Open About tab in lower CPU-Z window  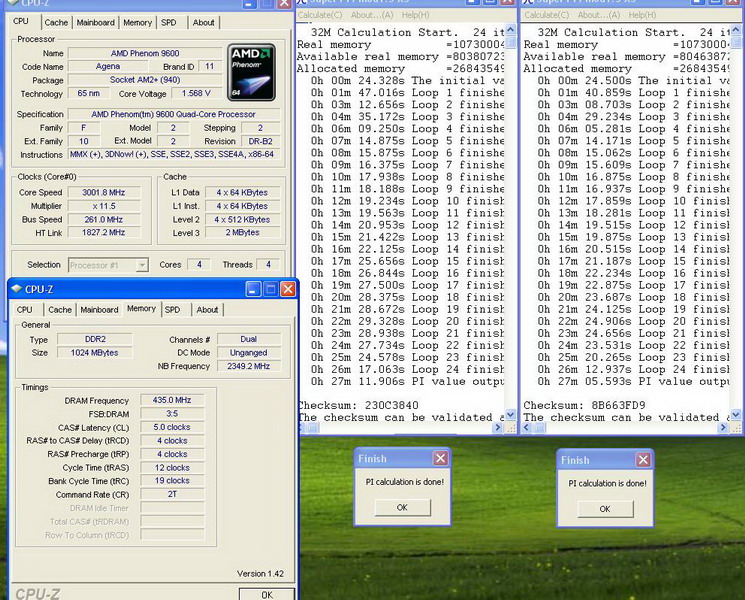pos(207,310)
